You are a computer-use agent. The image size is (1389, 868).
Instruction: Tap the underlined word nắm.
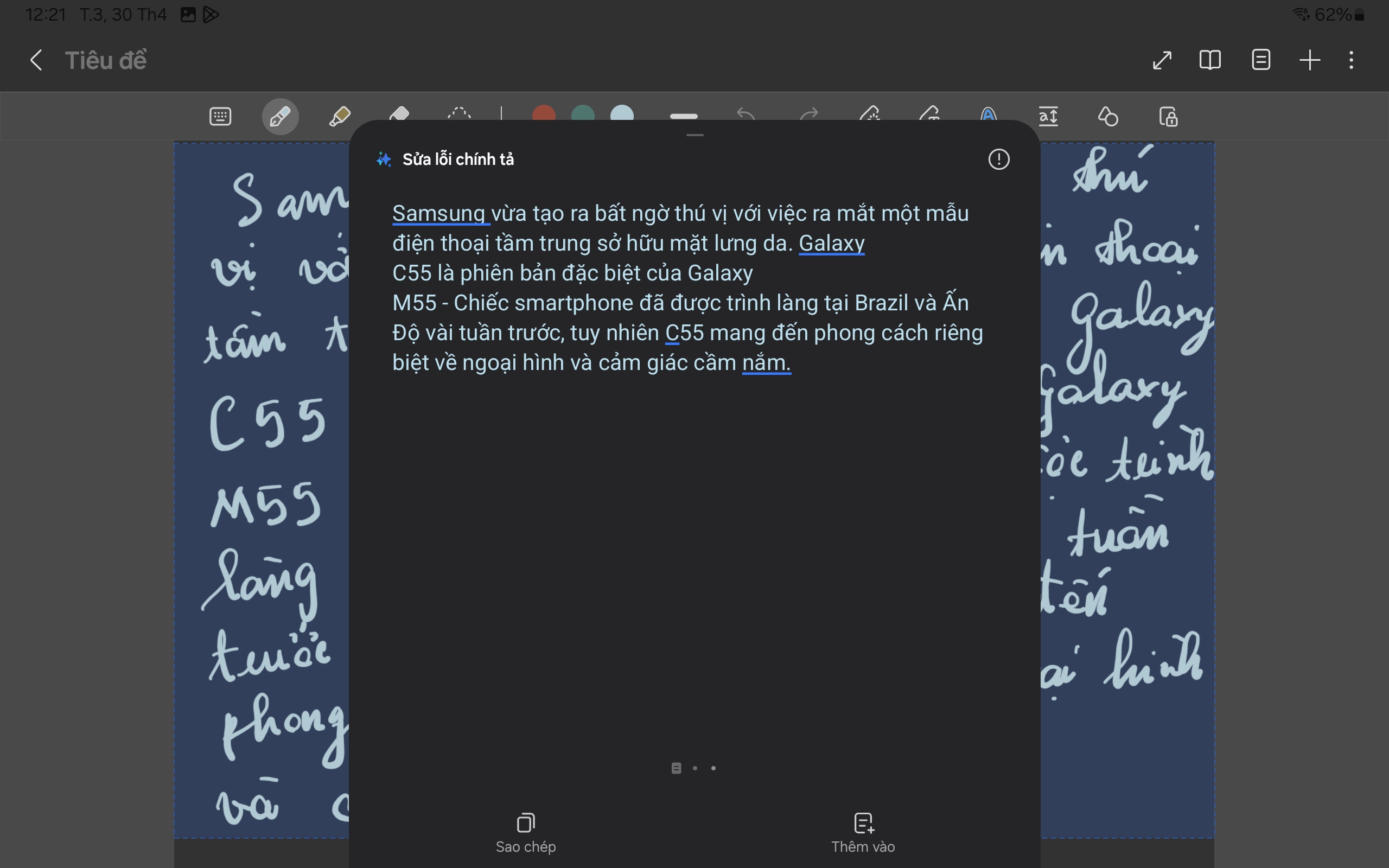766,363
